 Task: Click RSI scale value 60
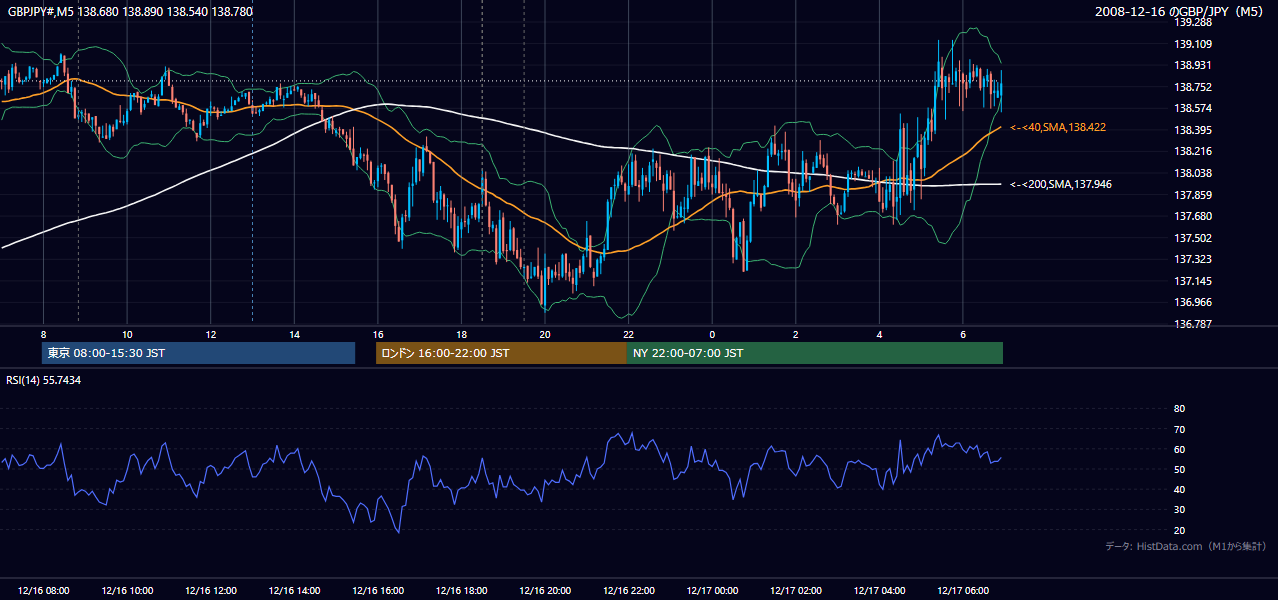[x=1179, y=449]
